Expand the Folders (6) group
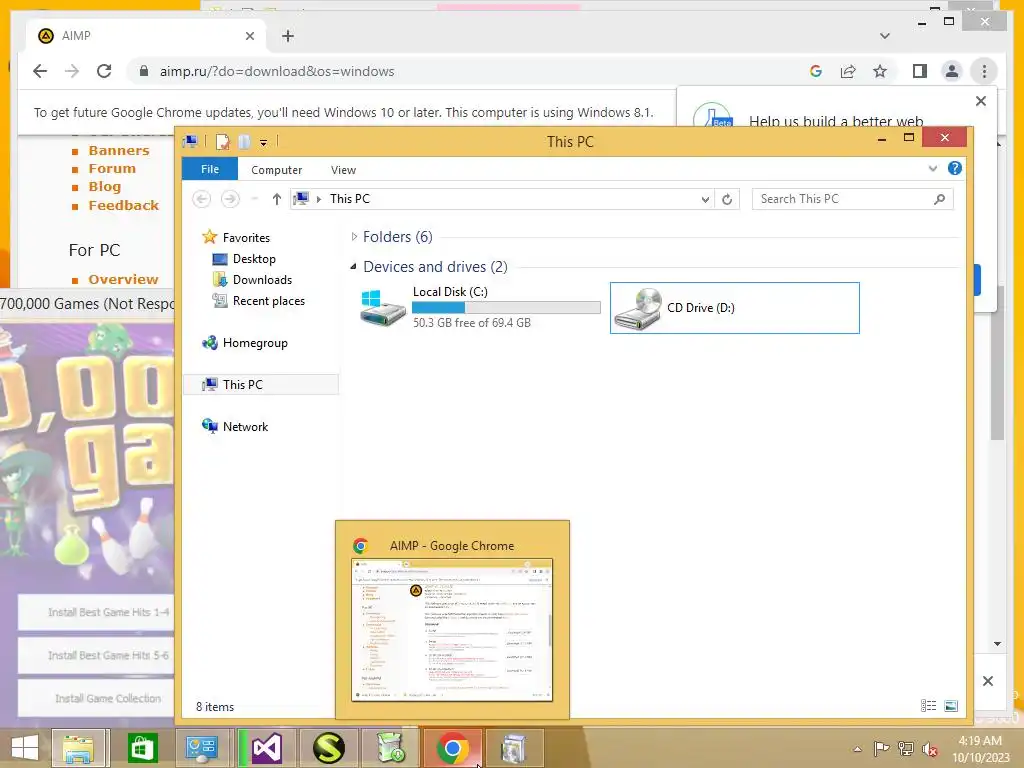 354,236
